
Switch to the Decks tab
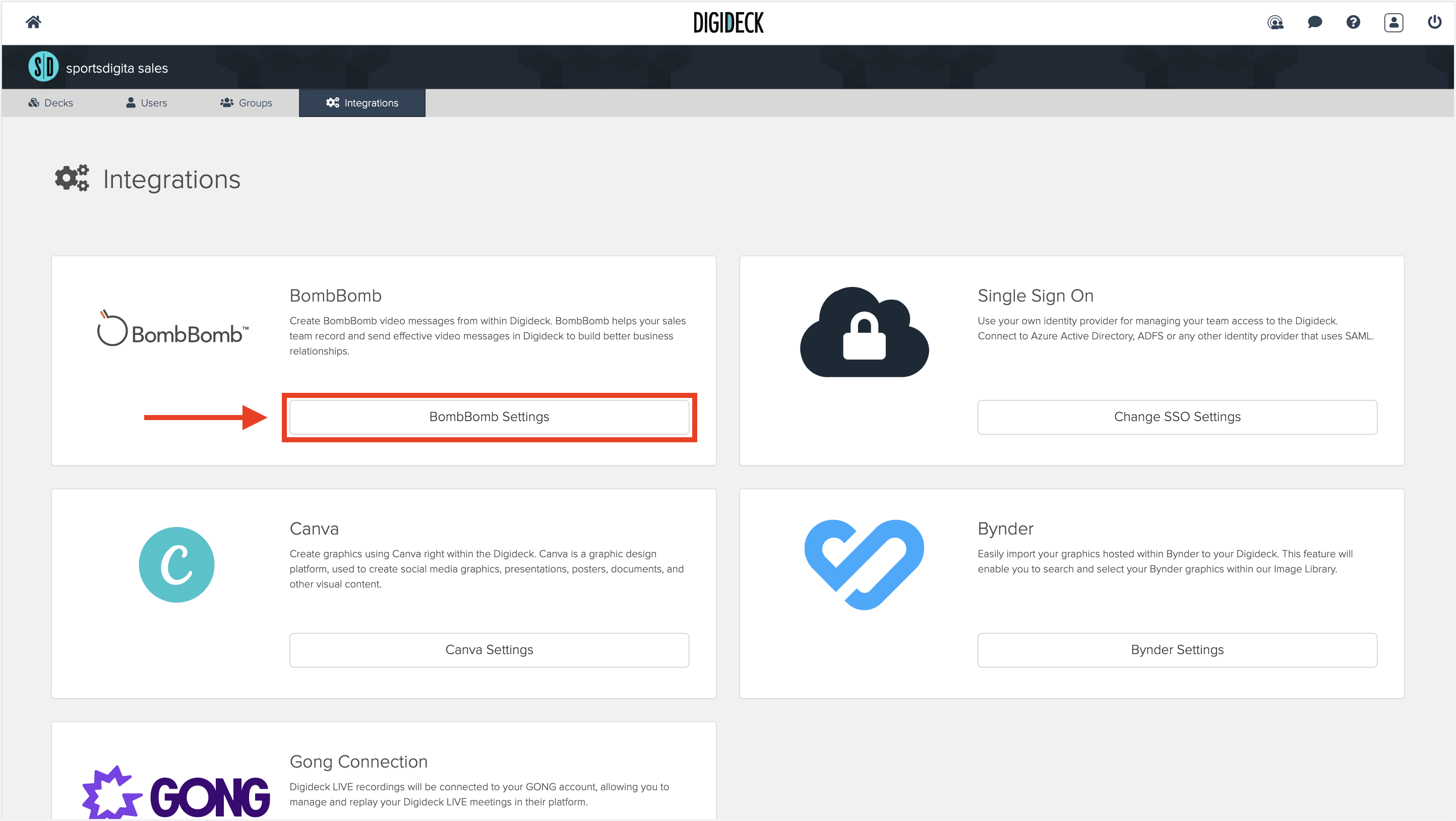coord(51,103)
